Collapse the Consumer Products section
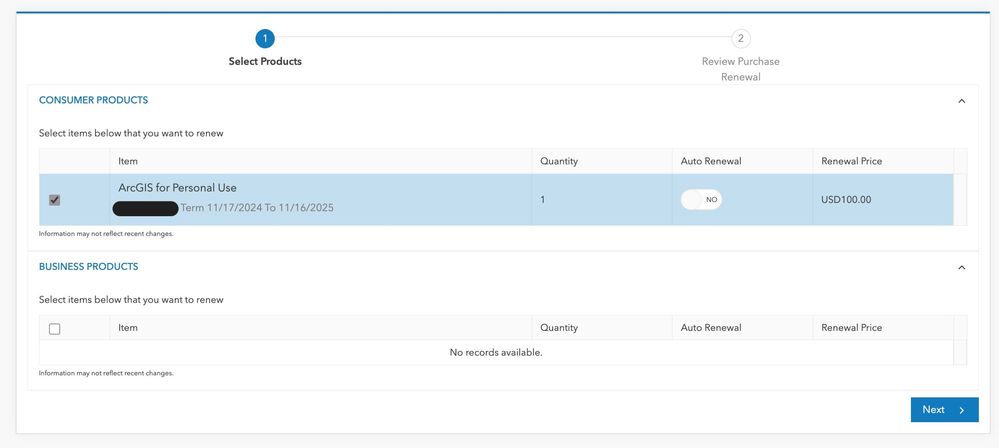999x448 pixels. (x=962, y=101)
